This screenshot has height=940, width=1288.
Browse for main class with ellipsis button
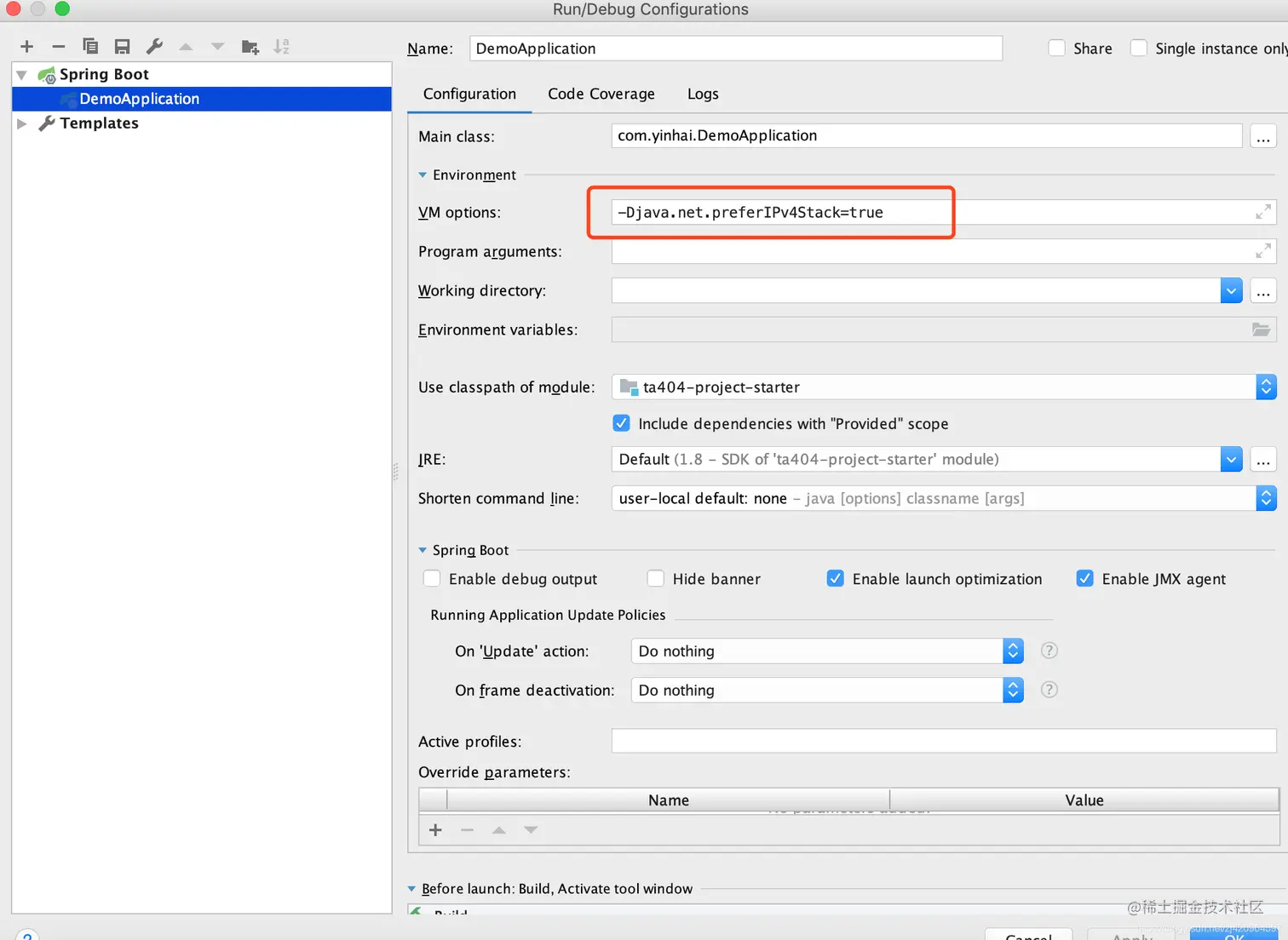tap(1263, 136)
